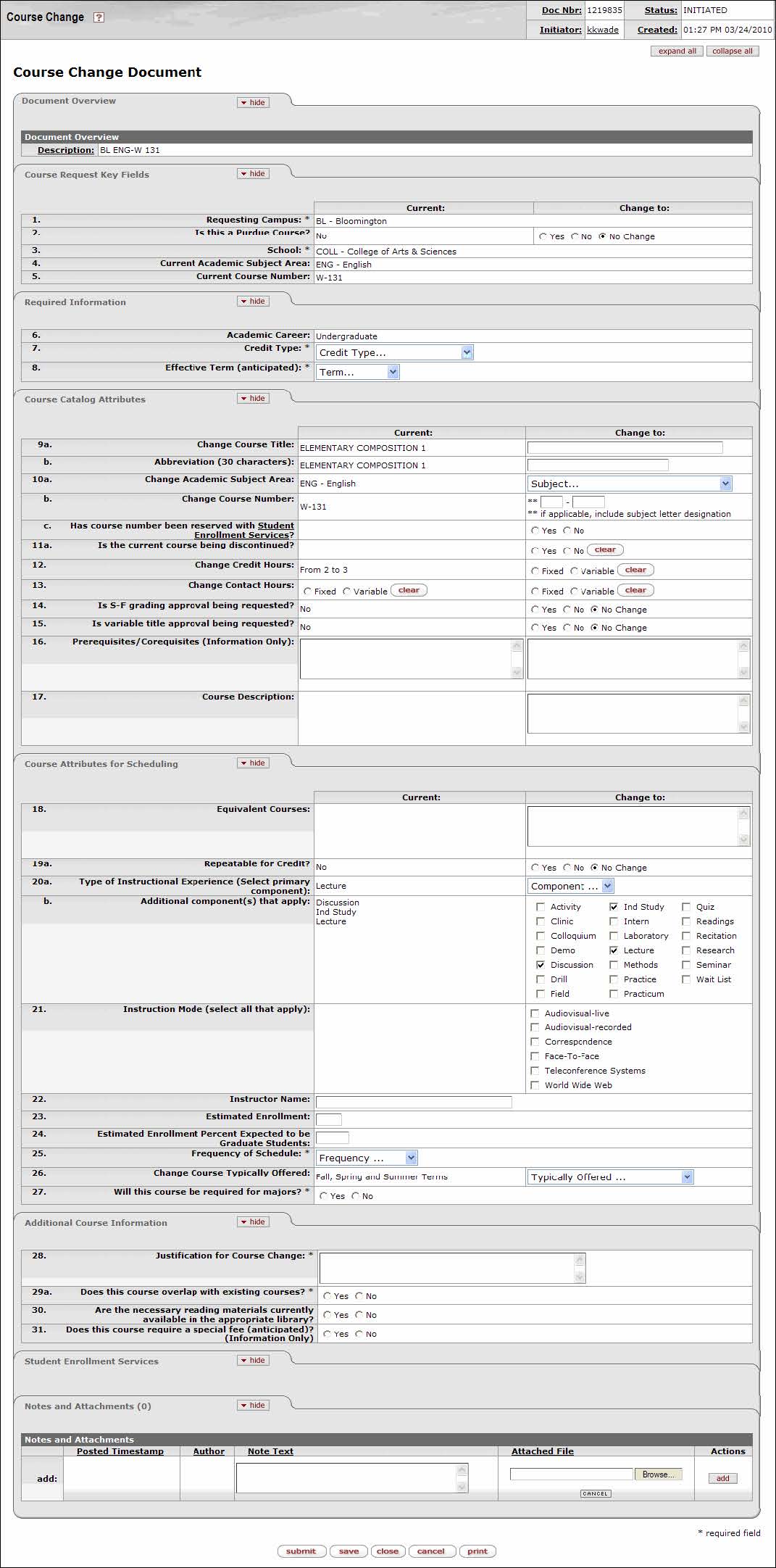Hide the Document Overview section
Screen dimensions: 776x1568
pyautogui.click(x=253, y=103)
